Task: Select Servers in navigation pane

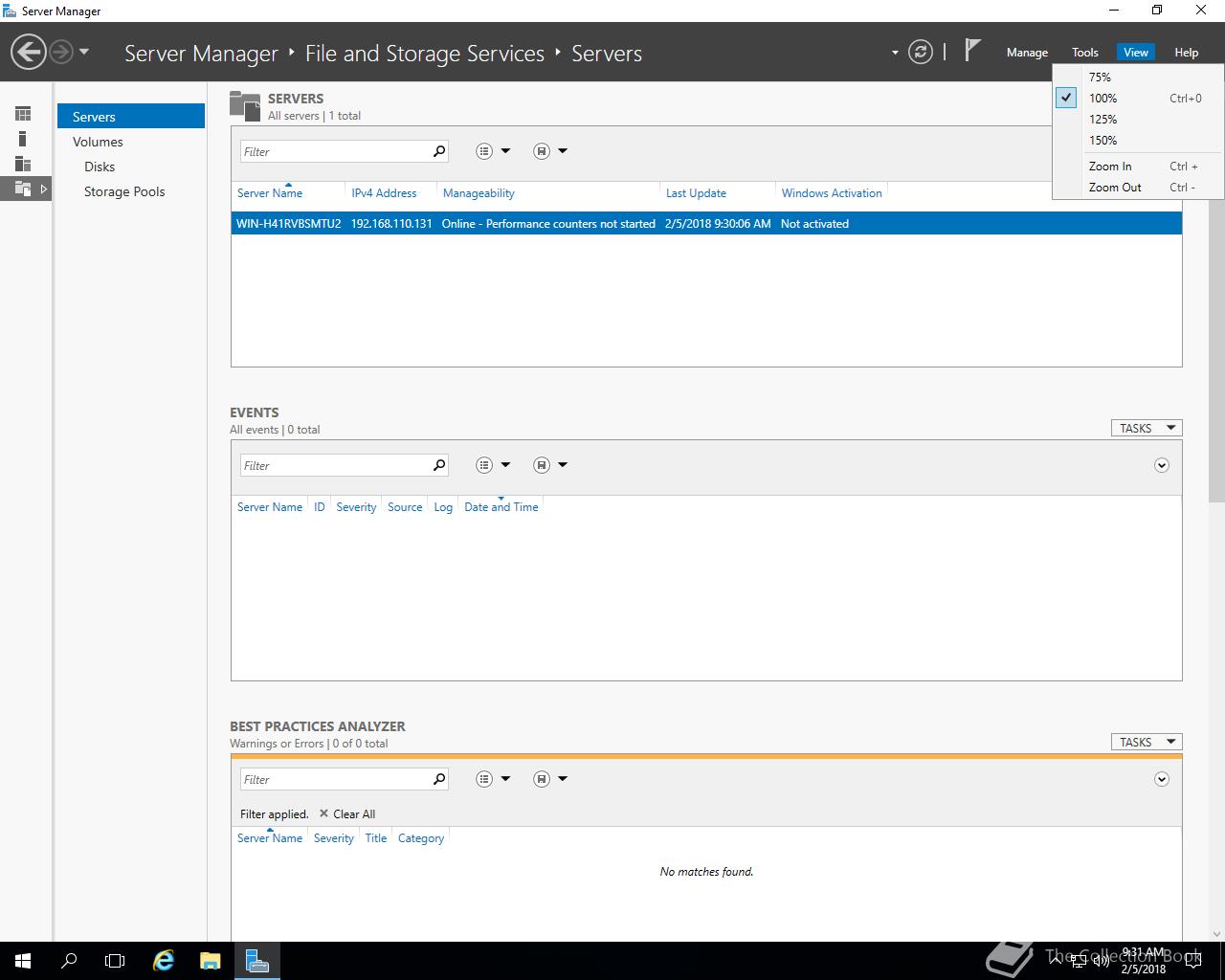Action: 131,117
